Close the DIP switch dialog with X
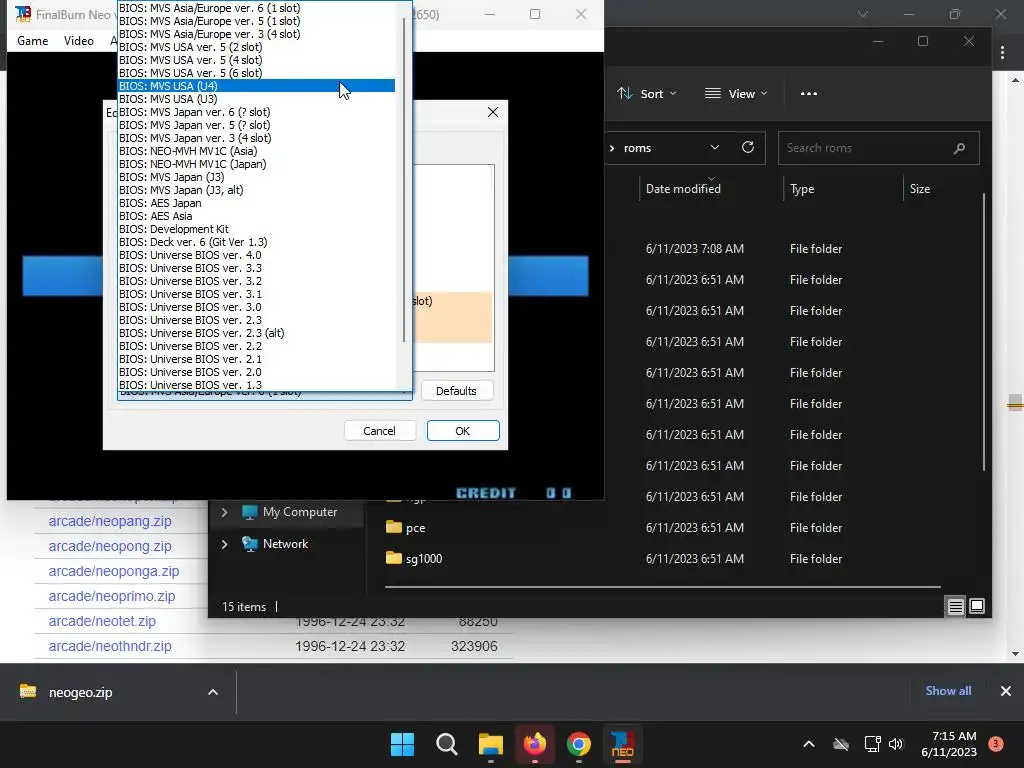Image resolution: width=1024 pixels, height=768 pixels. [x=493, y=112]
